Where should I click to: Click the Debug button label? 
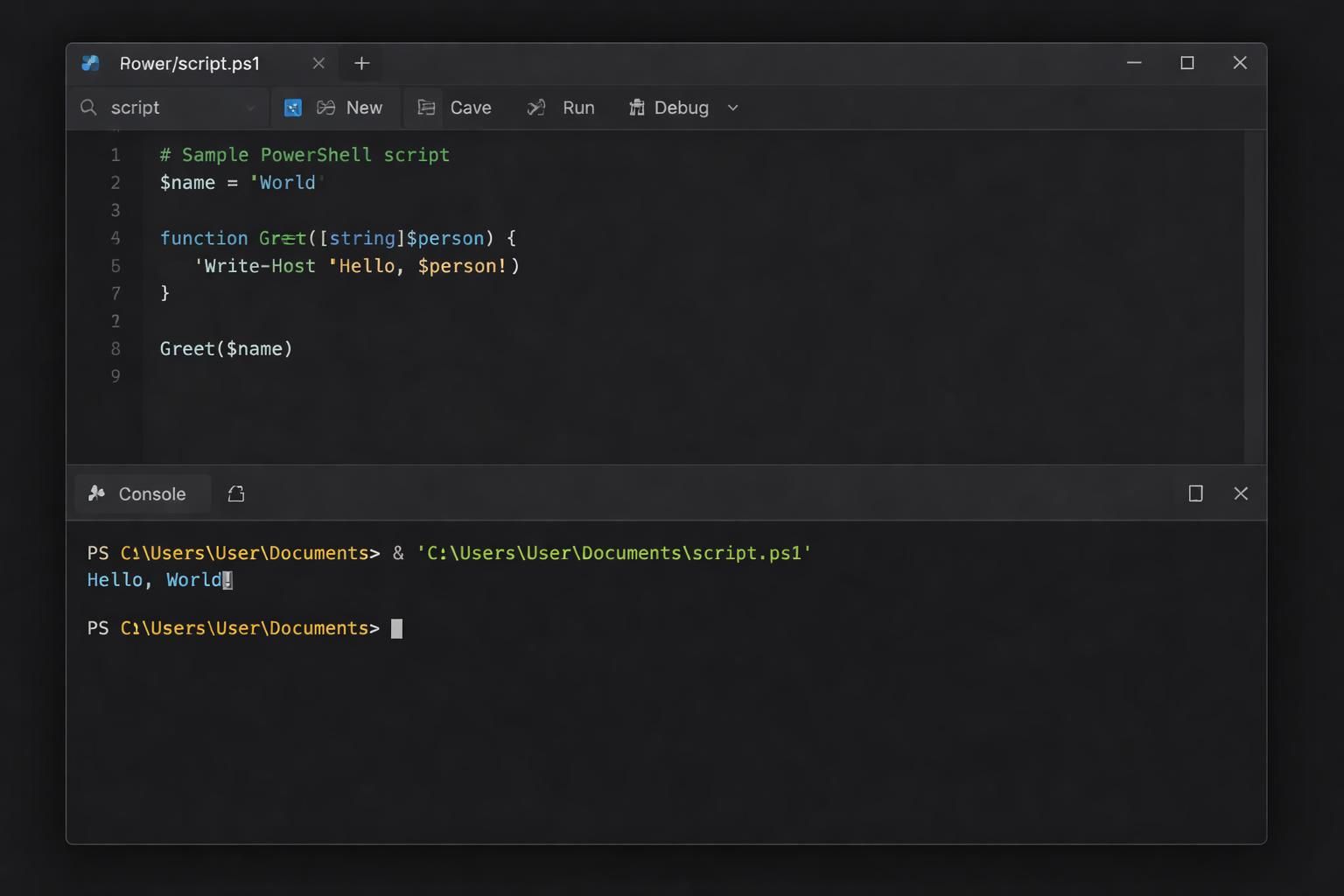click(x=682, y=108)
